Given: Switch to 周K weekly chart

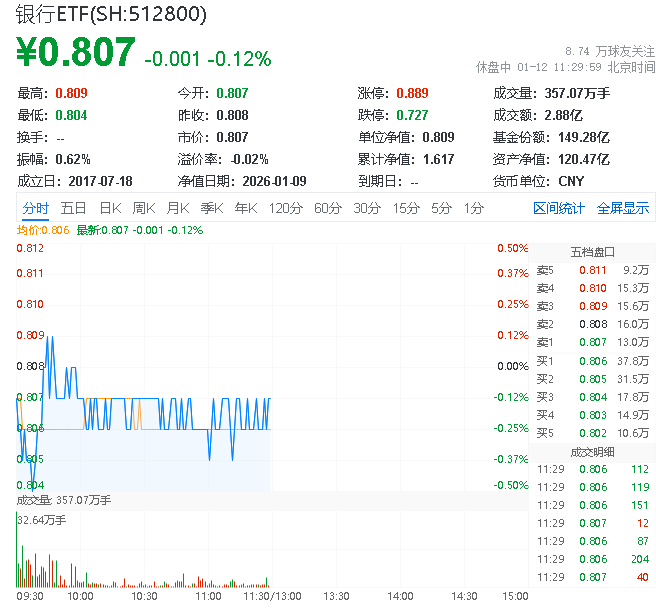Looking at the screenshot, I should pos(144,208).
